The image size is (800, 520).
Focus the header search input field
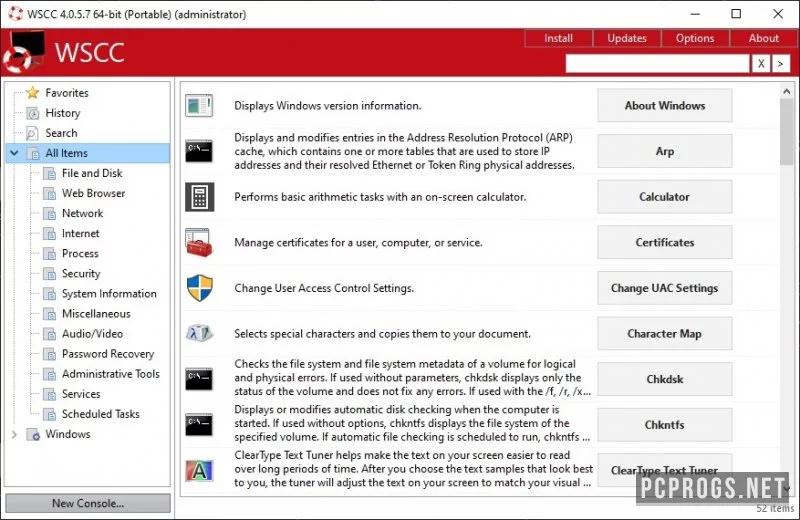point(658,63)
